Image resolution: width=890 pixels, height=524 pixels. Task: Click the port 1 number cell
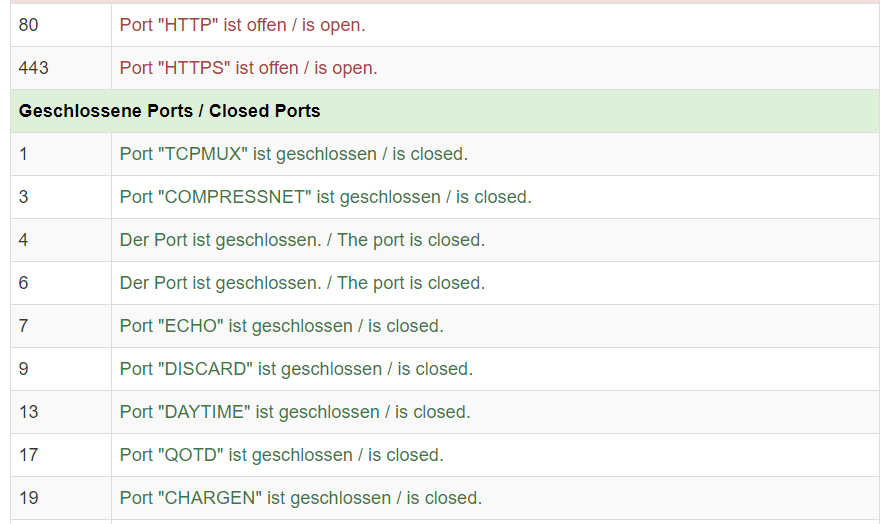coord(61,154)
